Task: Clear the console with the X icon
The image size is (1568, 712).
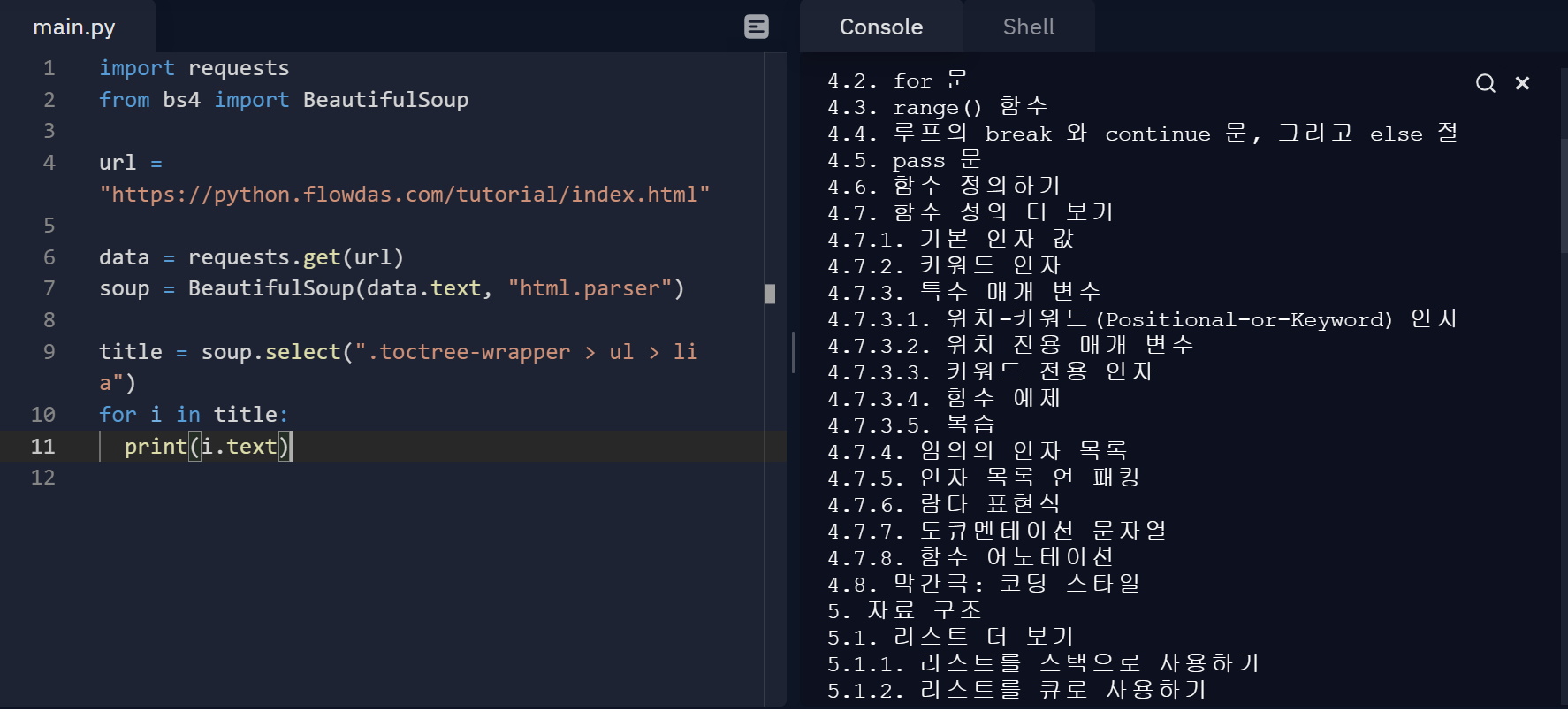Action: click(x=1522, y=83)
